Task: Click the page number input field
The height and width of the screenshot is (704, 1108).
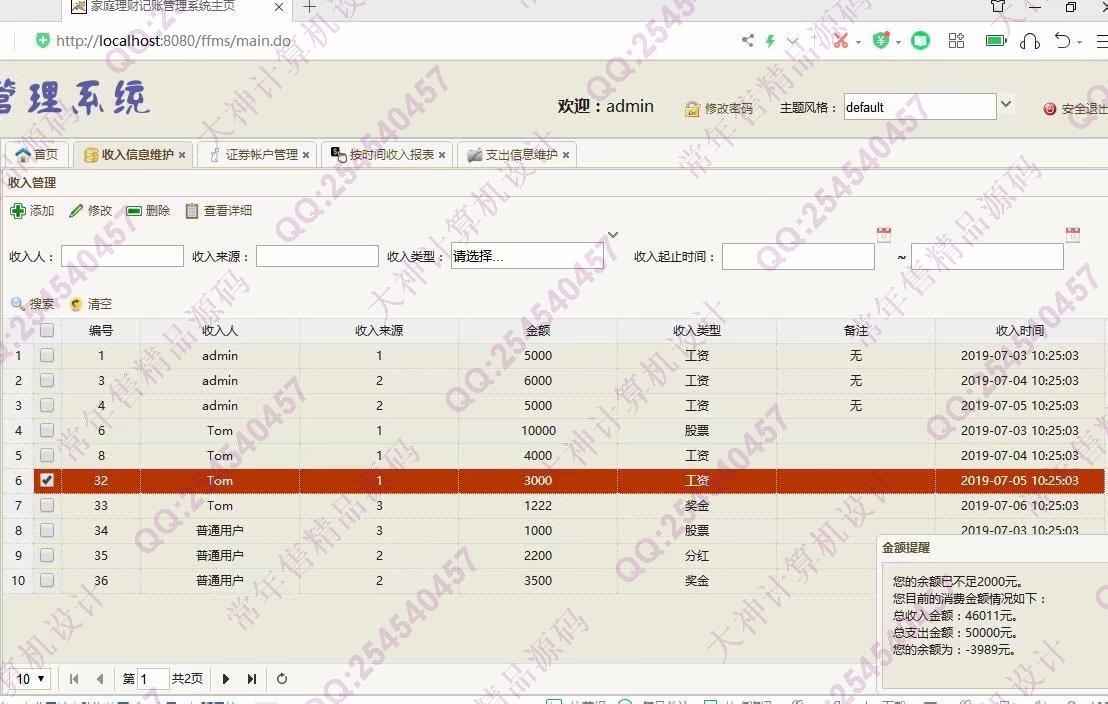Action: pos(153,679)
